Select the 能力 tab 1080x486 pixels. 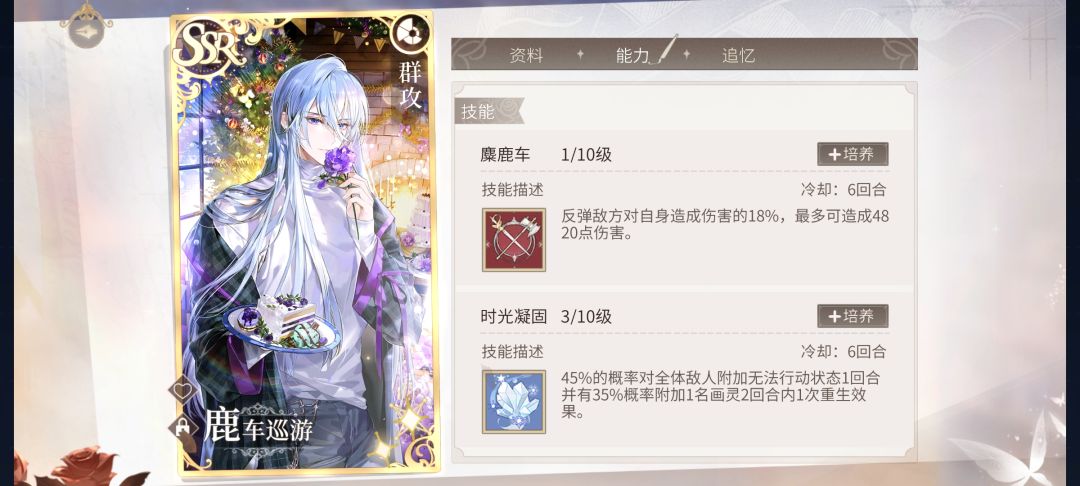point(632,56)
